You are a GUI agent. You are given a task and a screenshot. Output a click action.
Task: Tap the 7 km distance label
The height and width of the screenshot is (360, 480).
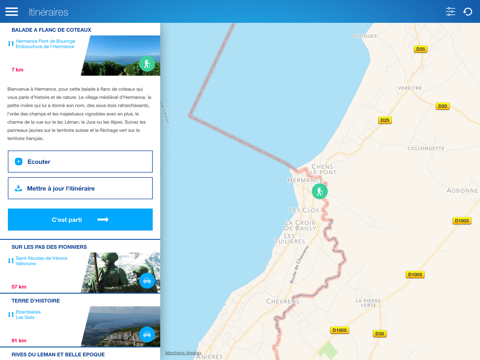pyautogui.click(x=17, y=70)
